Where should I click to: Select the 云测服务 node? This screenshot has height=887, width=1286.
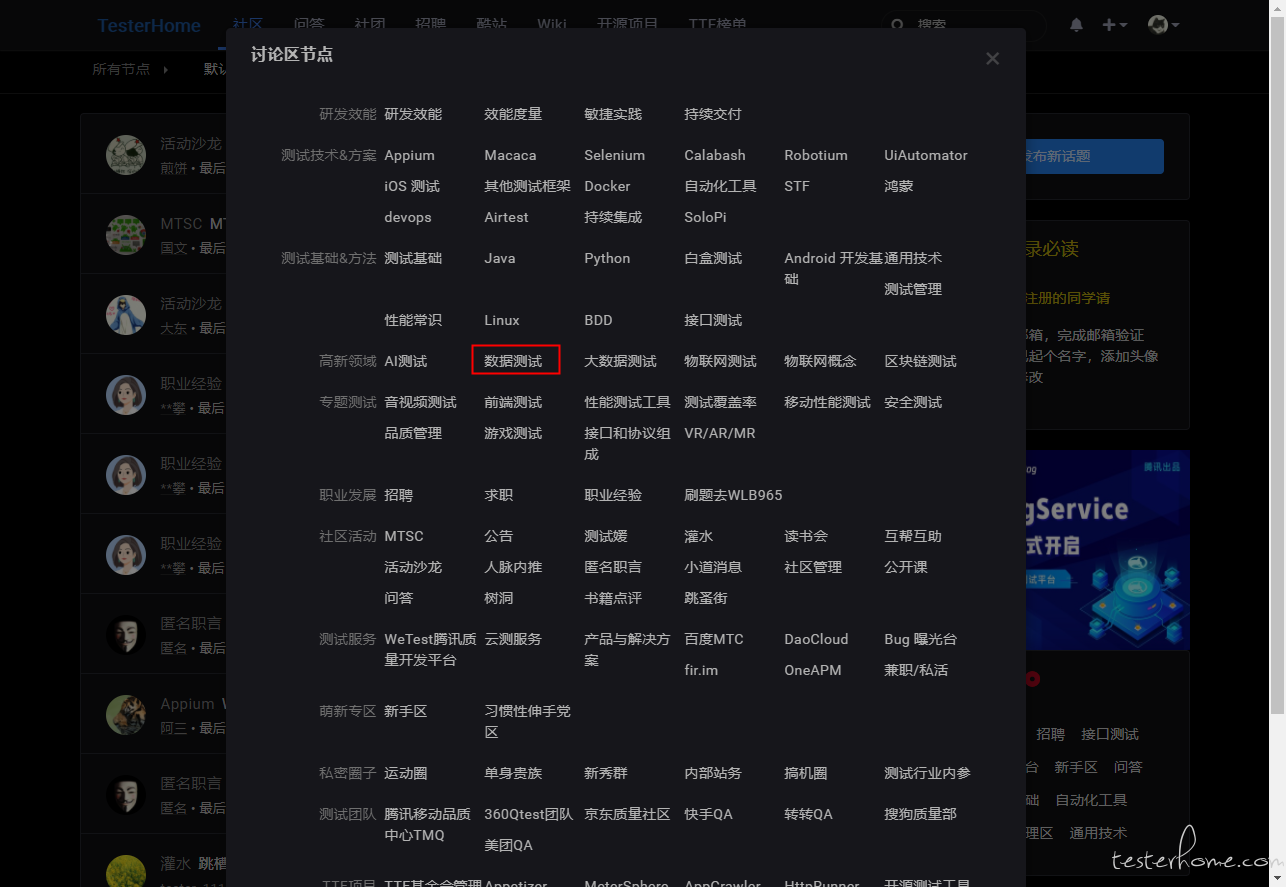point(513,639)
